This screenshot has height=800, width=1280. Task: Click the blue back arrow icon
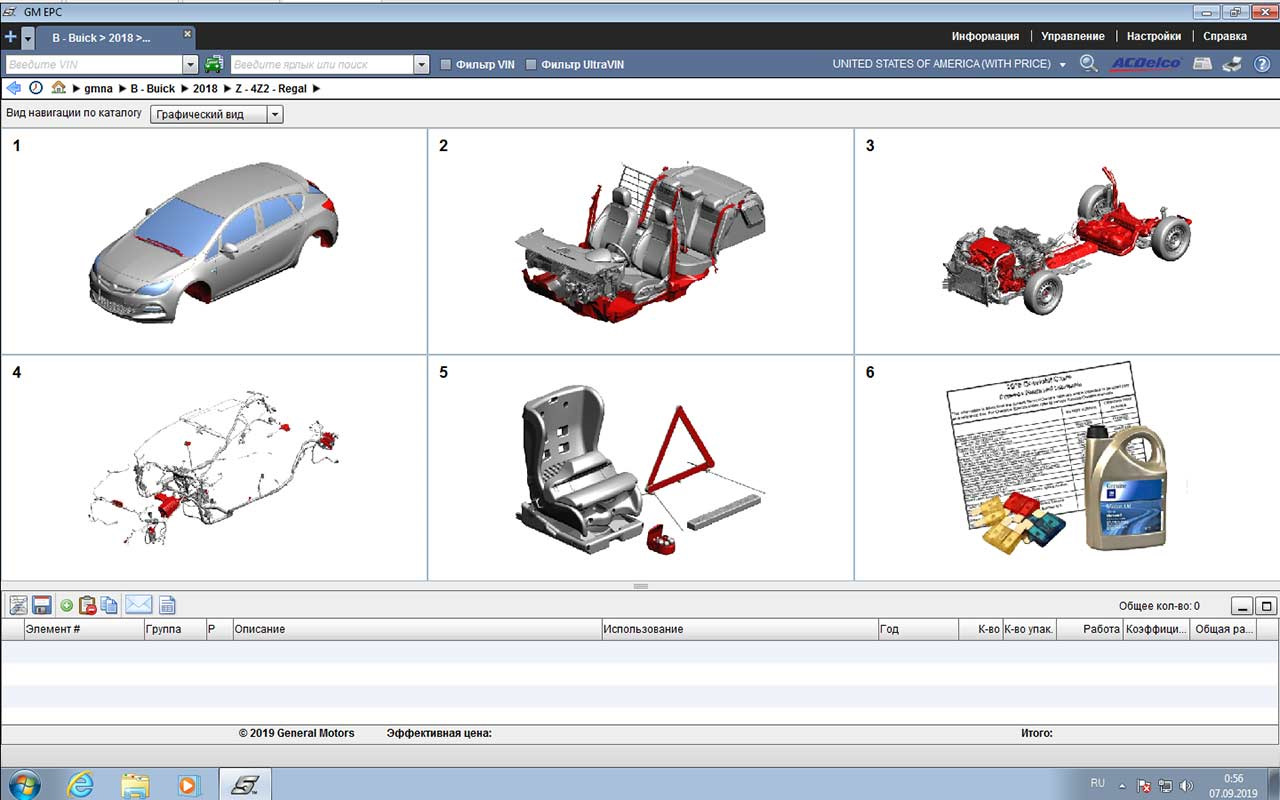tap(13, 88)
